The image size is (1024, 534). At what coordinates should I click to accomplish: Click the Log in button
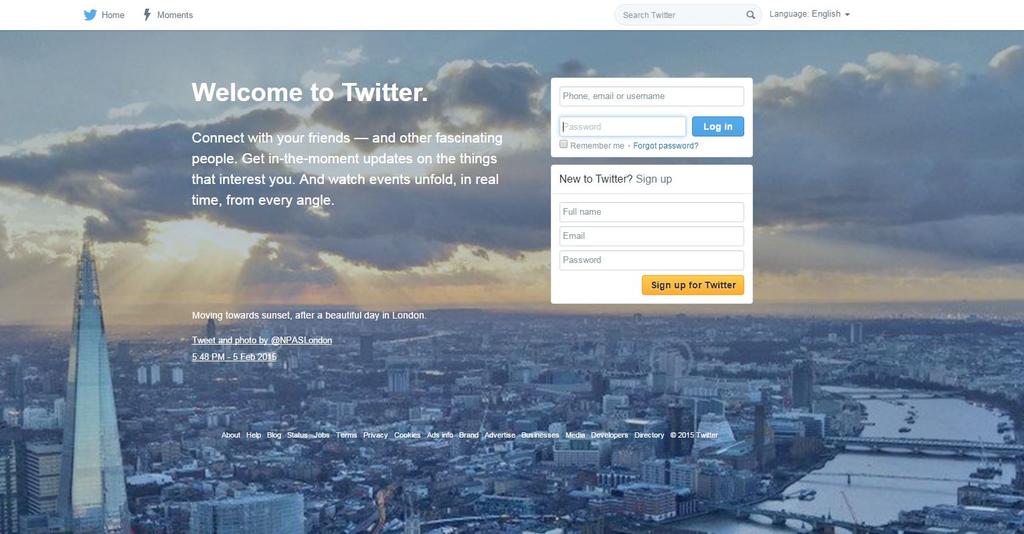click(x=718, y=127)
